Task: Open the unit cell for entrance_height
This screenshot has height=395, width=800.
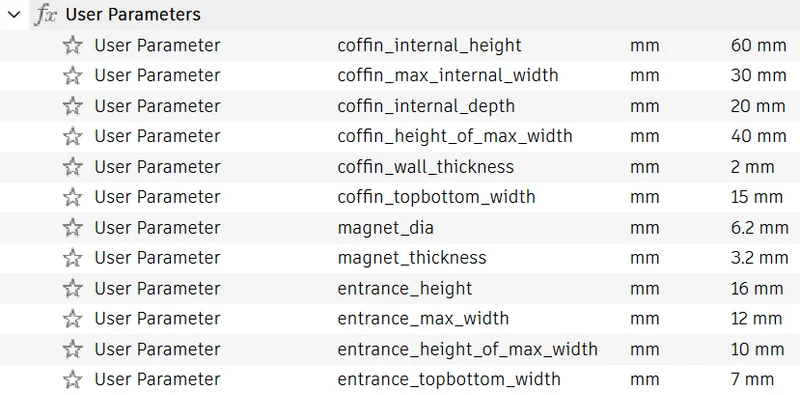Action: coord(644,288)
